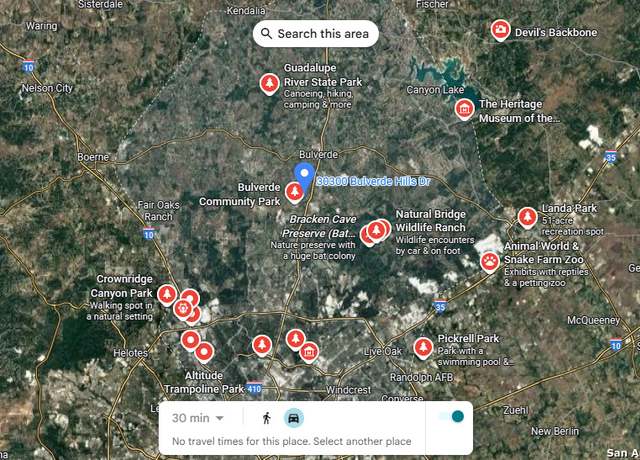Click the Bulverde town label
This screenshot has width=640, height=460.
pos(319,155)
